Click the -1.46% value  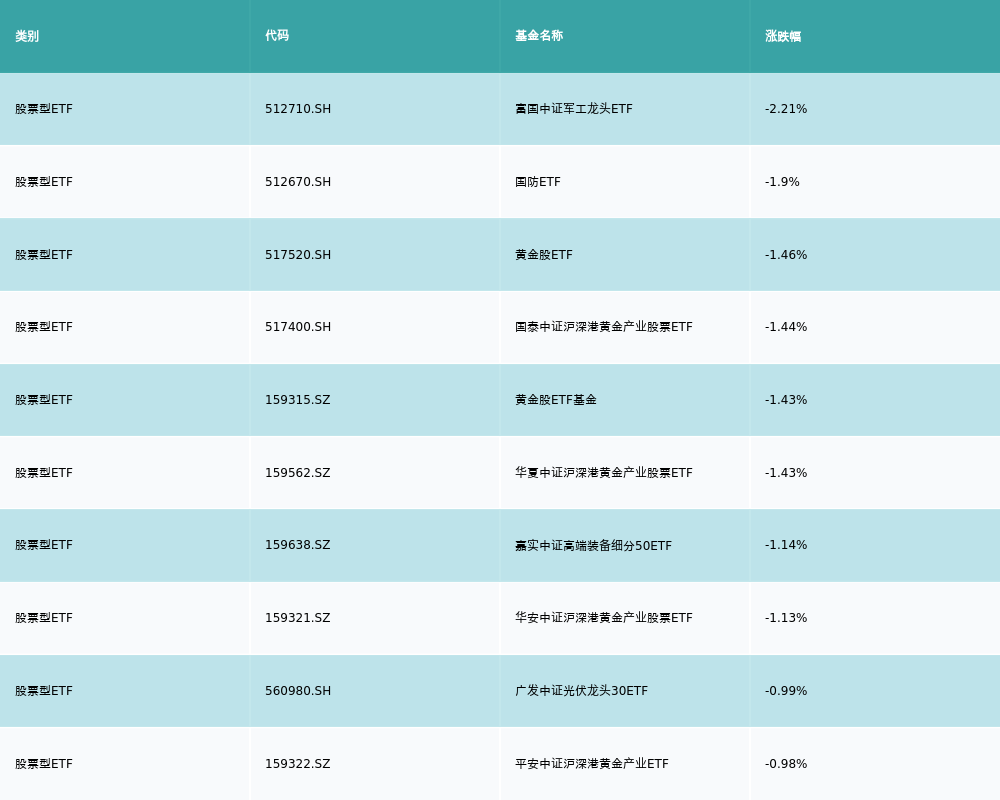(x=786, y=255)
